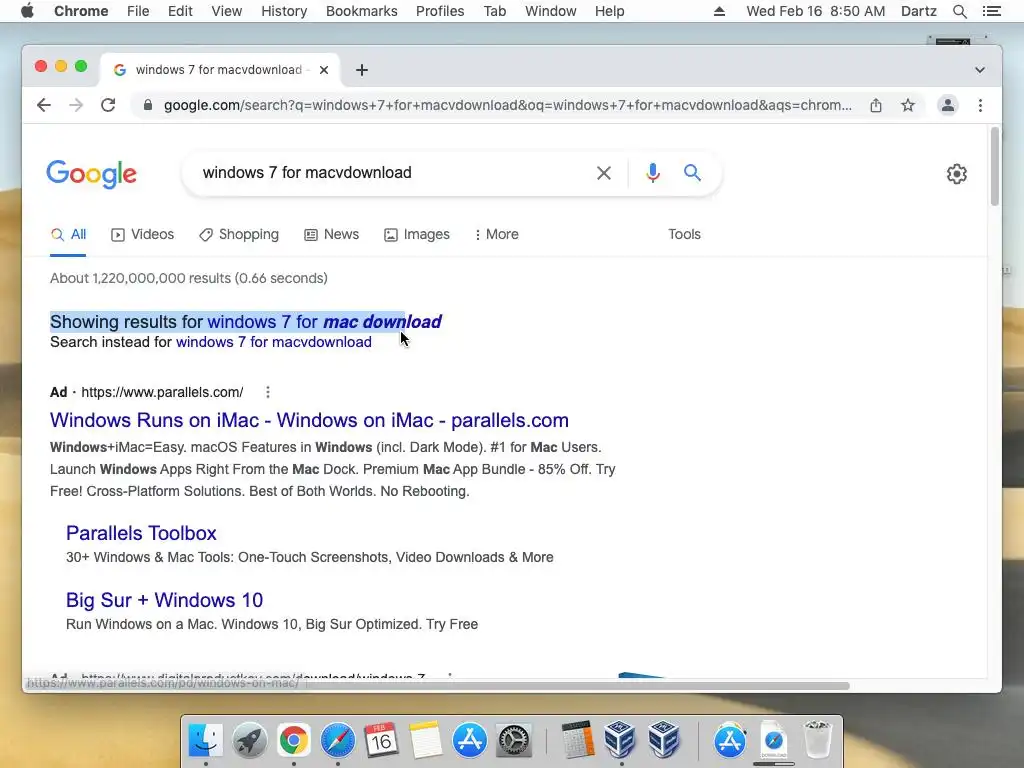This screenshot has width=1024, height=768.
Task: Submit search with magnifier icon
Action: tap(692, 173)
